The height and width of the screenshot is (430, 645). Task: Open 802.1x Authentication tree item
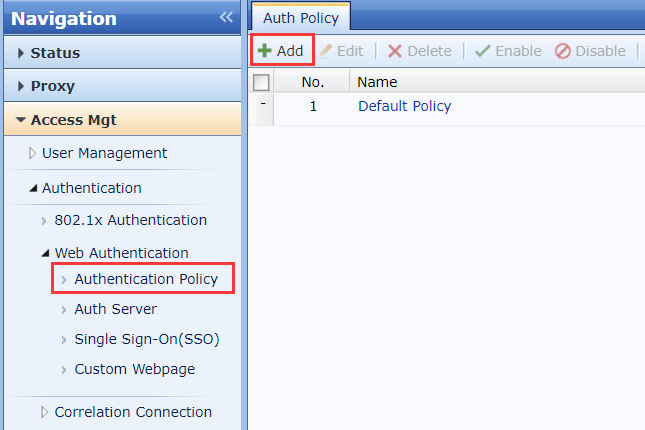click(130, 220)
